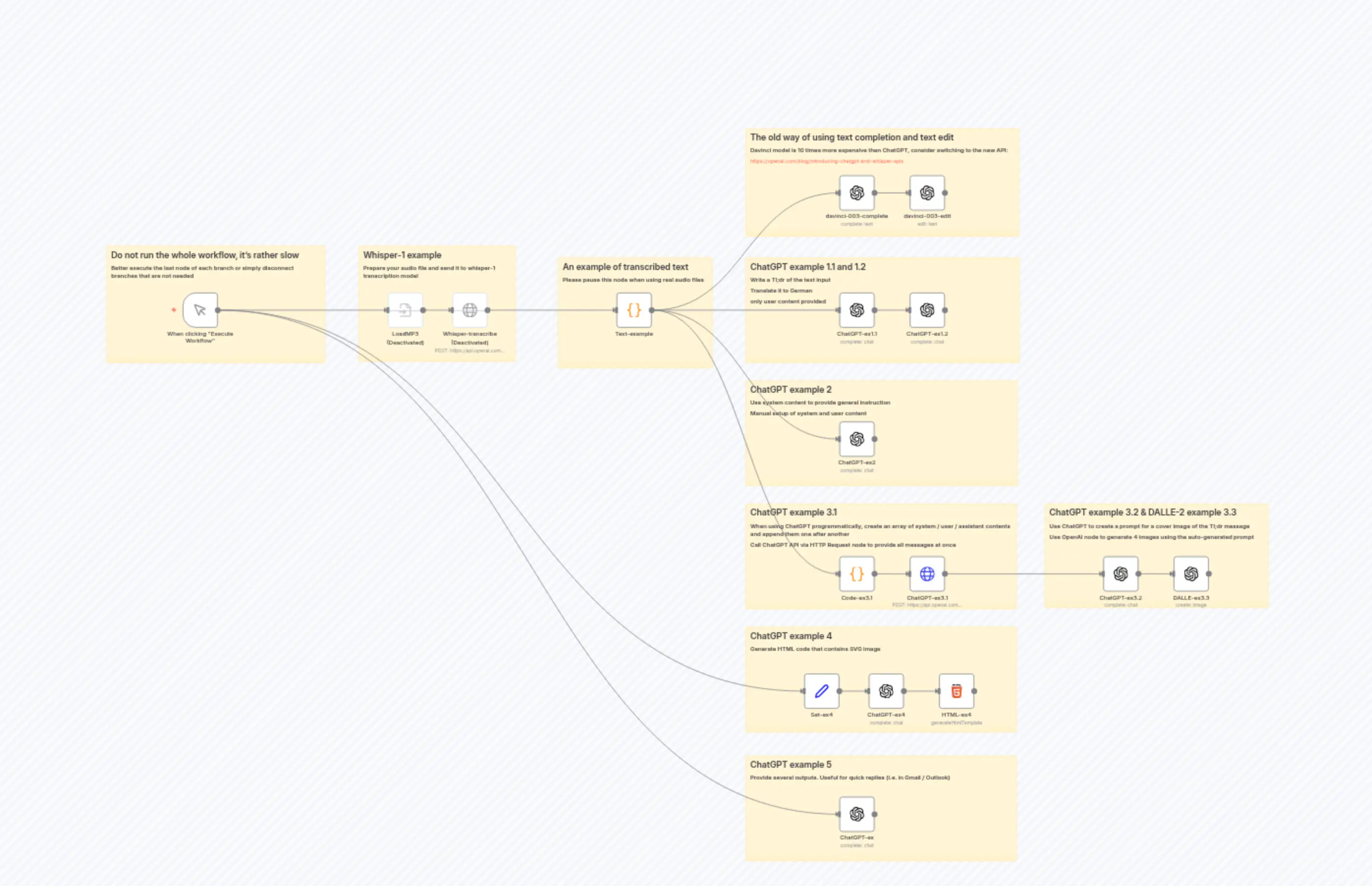Screen dimensions: 1372x886
Task: Open the ChatGPT-ex1.2 node
Action: pyautogui.click(x=927, y=310)
